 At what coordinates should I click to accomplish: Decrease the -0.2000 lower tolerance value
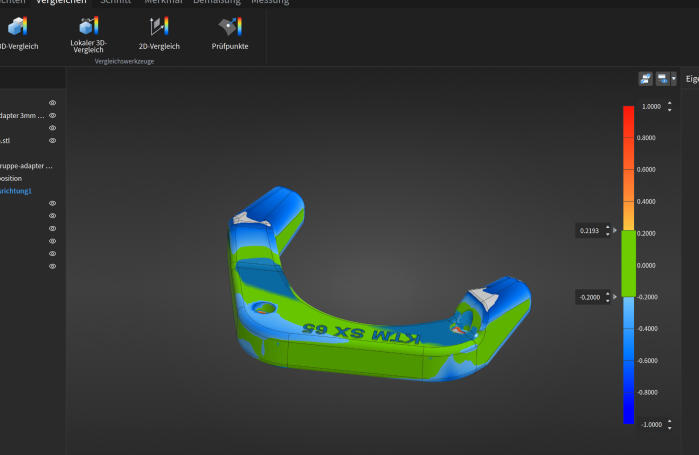coord(608,300)
